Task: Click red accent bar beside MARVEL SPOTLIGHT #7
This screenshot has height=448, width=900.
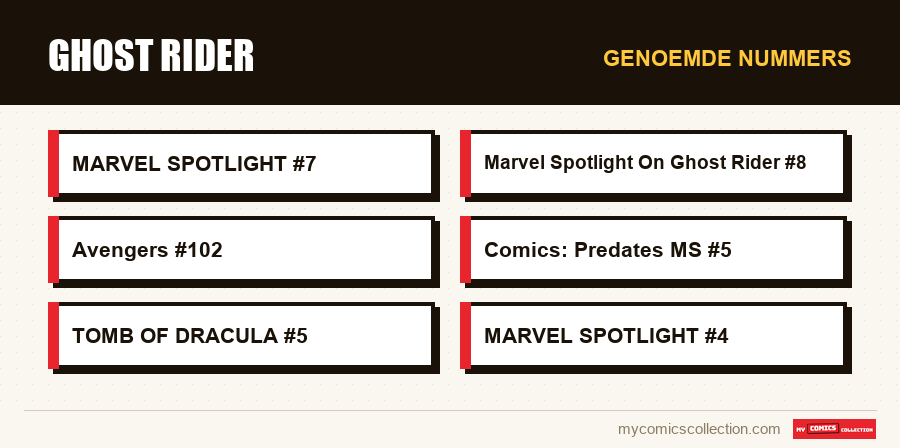Action: 53,163
